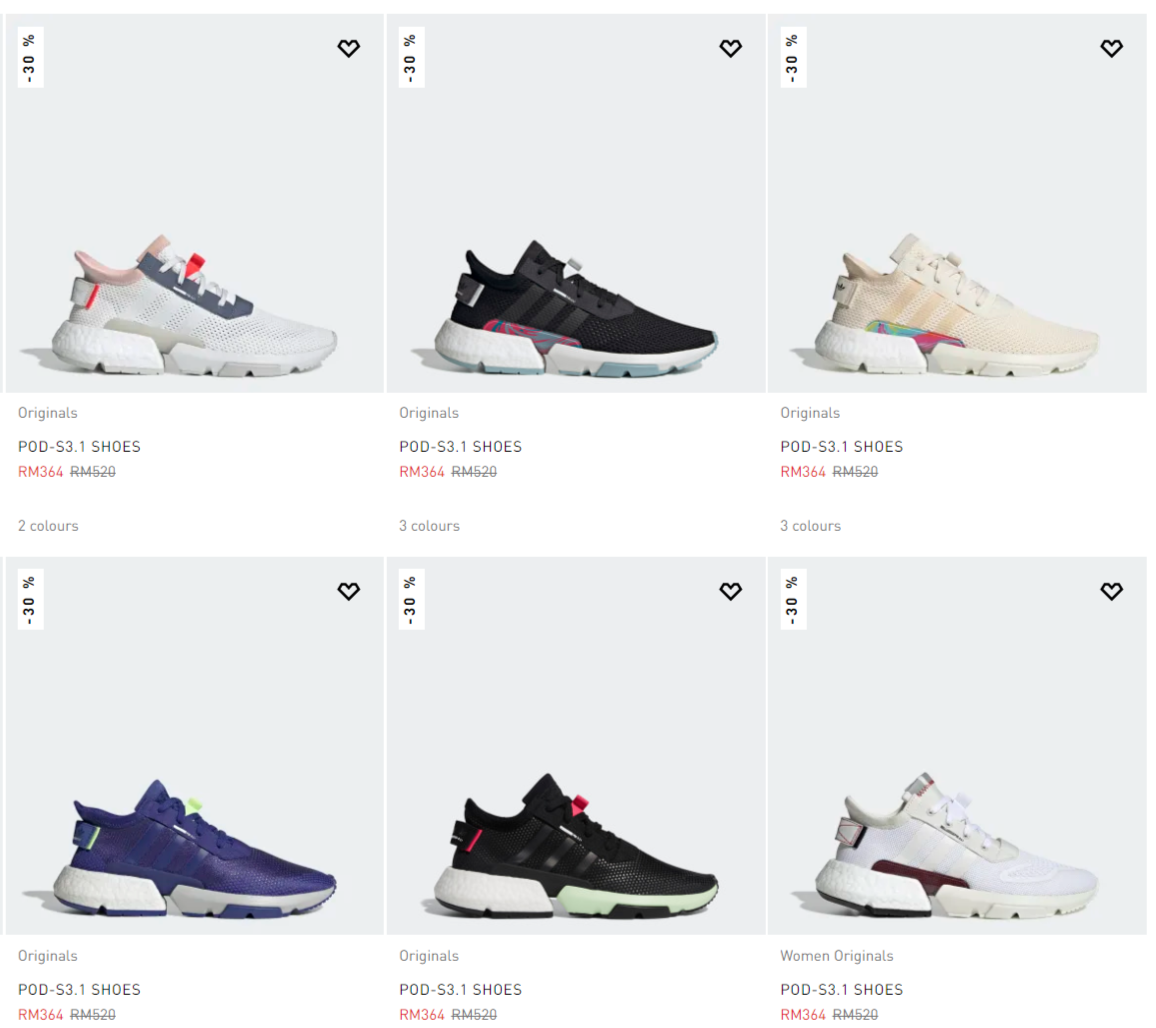Click the Women Originals category label
The height and width of the screenshot is (1028, 1156).
837,956
